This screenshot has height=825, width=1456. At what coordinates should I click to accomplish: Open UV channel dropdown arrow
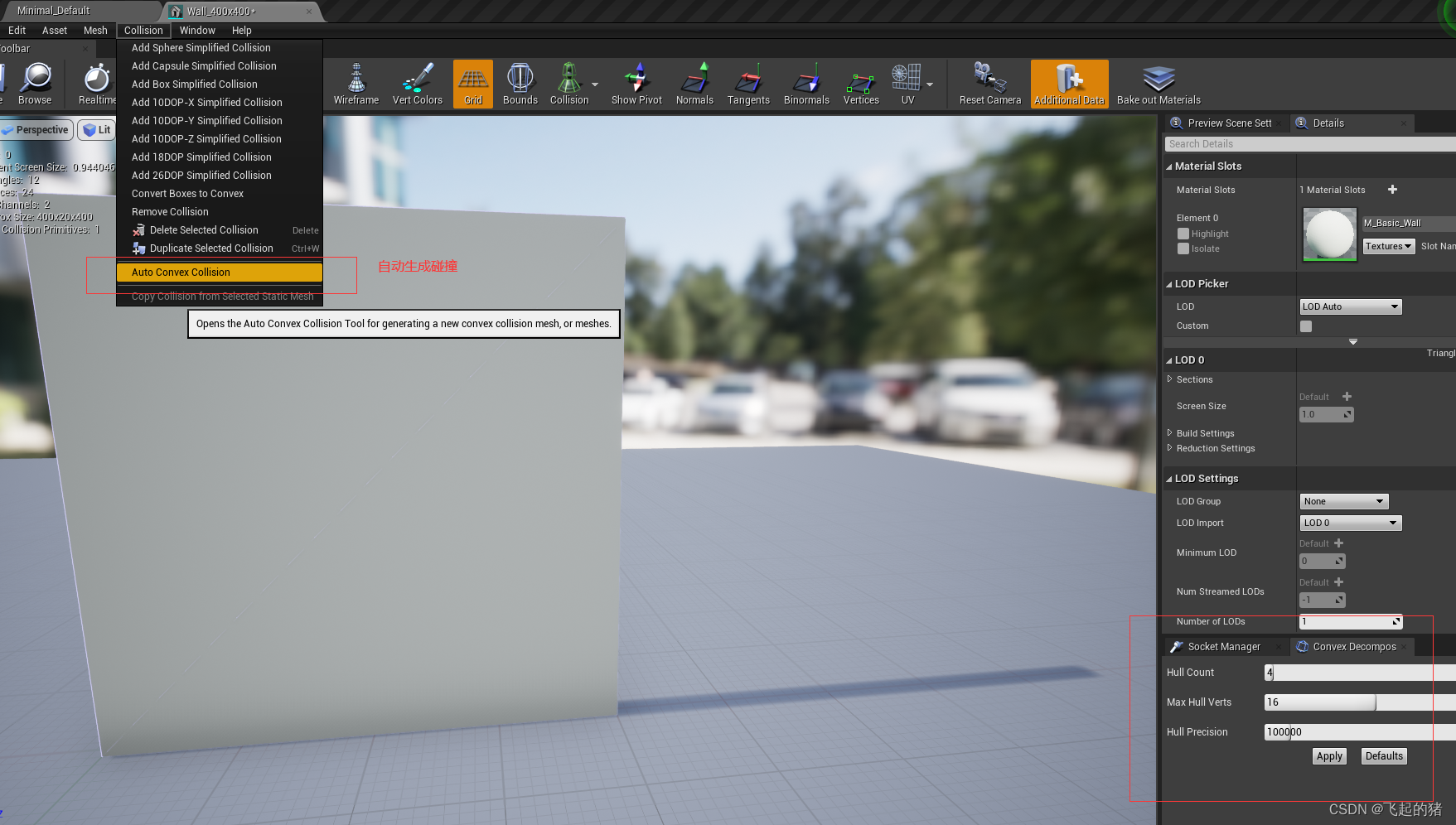930,84
